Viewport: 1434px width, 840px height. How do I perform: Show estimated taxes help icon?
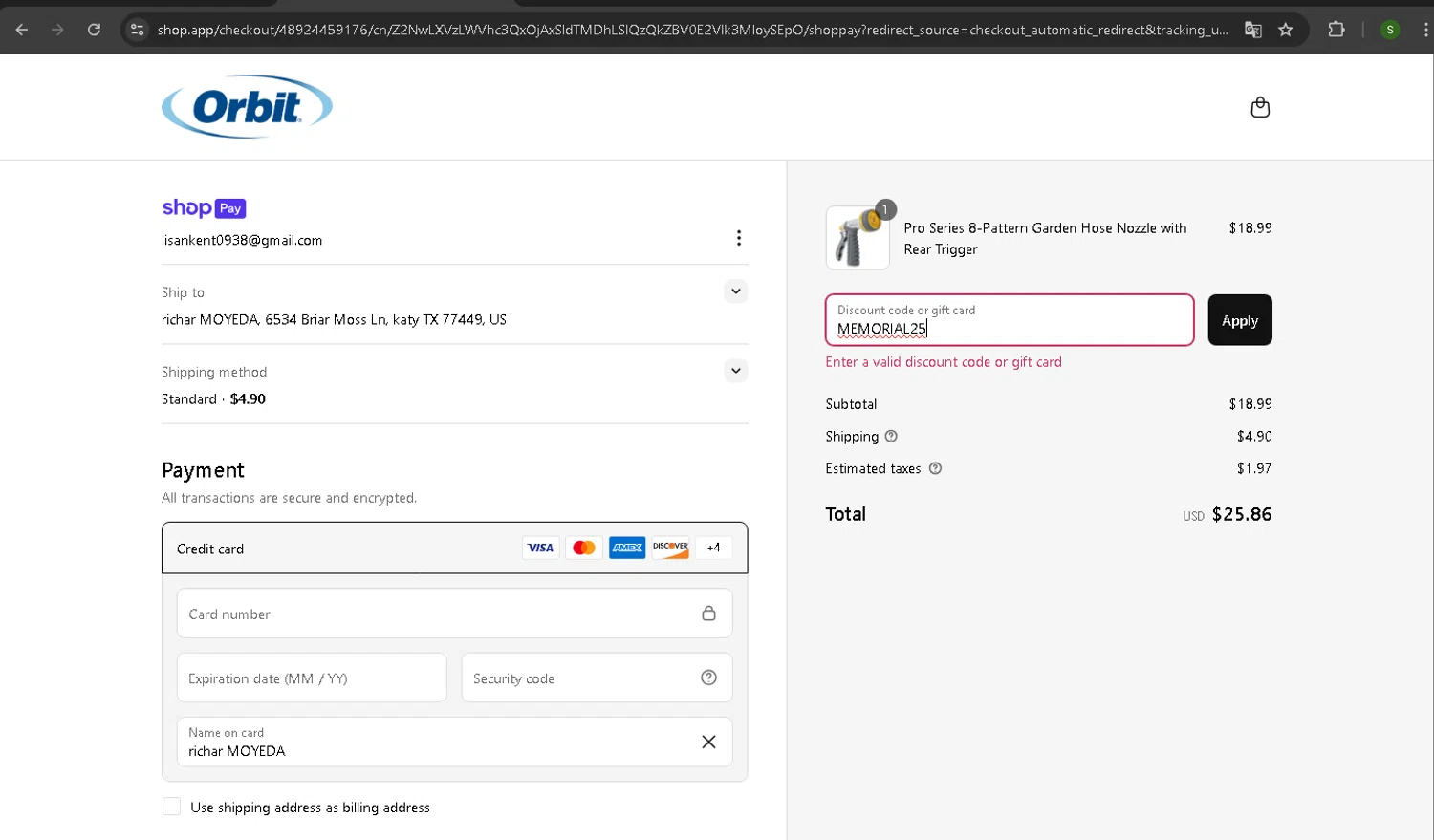(x=935, y=468)
